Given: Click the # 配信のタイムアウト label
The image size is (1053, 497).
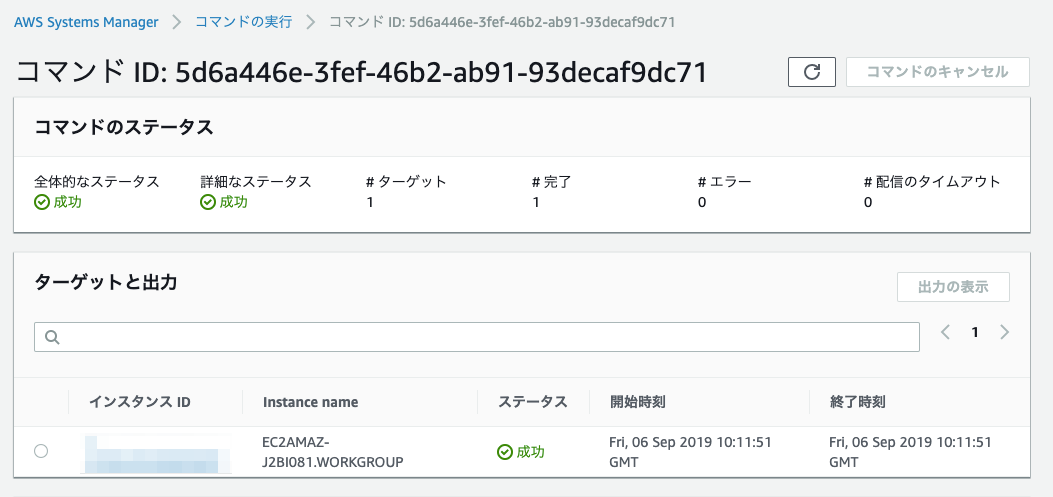Looking at the screenshot, I should pos(932,181).
